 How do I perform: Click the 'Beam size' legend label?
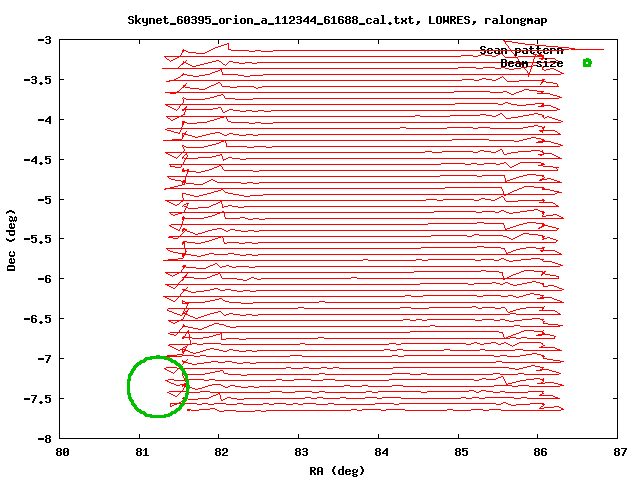[x=531, y=63]
